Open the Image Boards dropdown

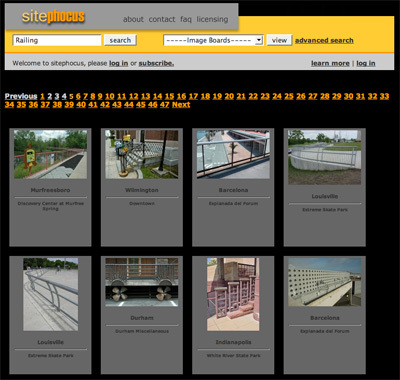213,40
